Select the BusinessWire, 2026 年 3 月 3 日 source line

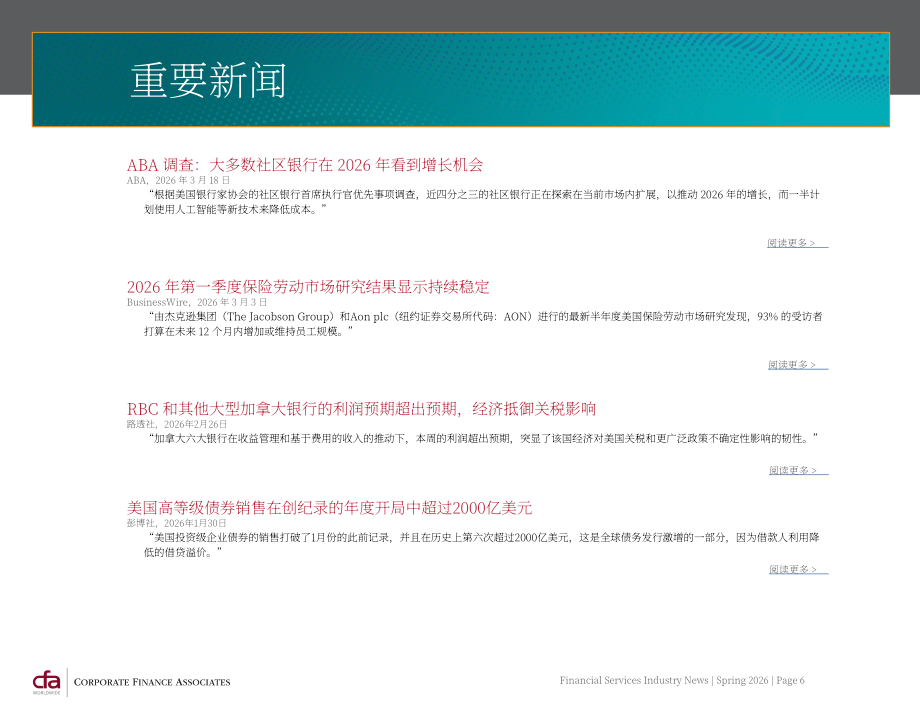coord(197,303)
